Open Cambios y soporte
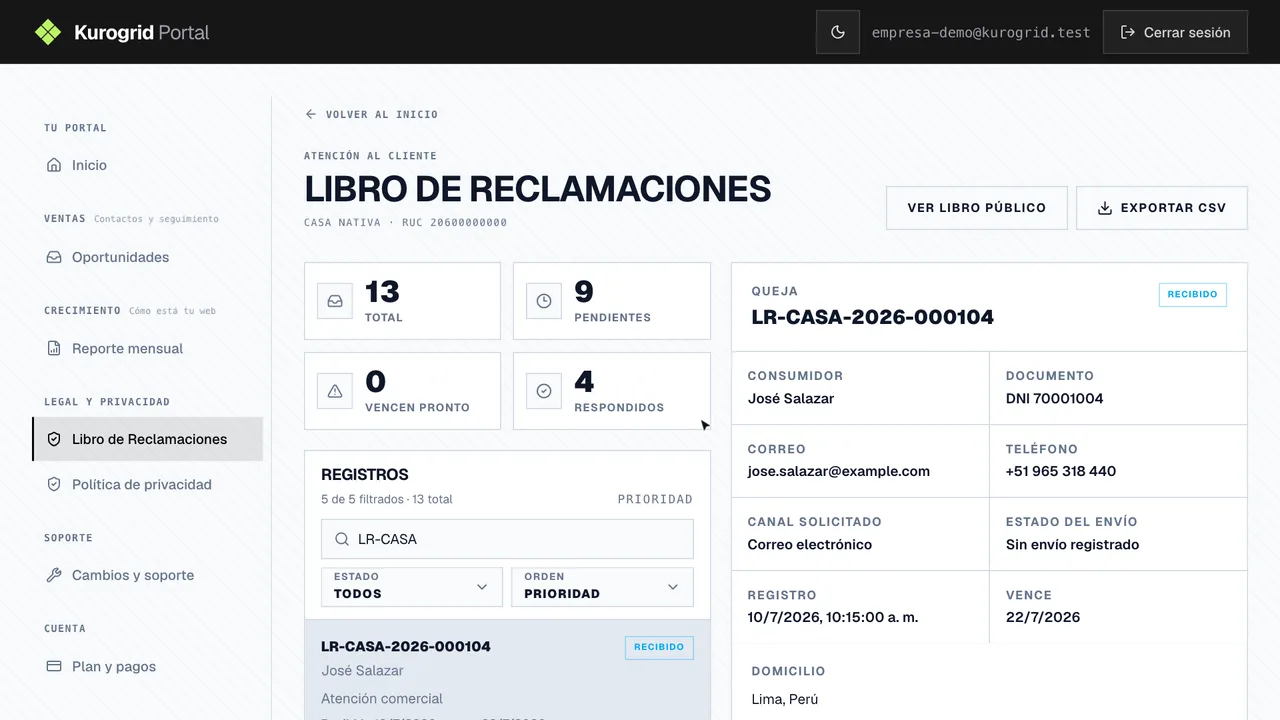 coord(148,575)
